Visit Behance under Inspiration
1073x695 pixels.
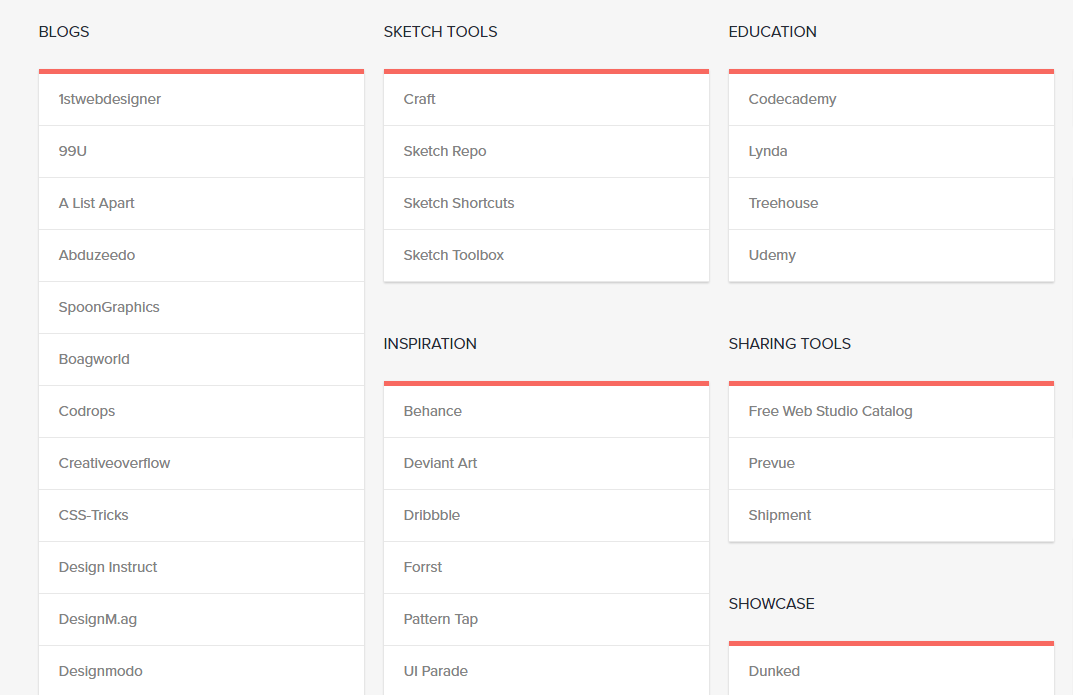pos(432,411)
